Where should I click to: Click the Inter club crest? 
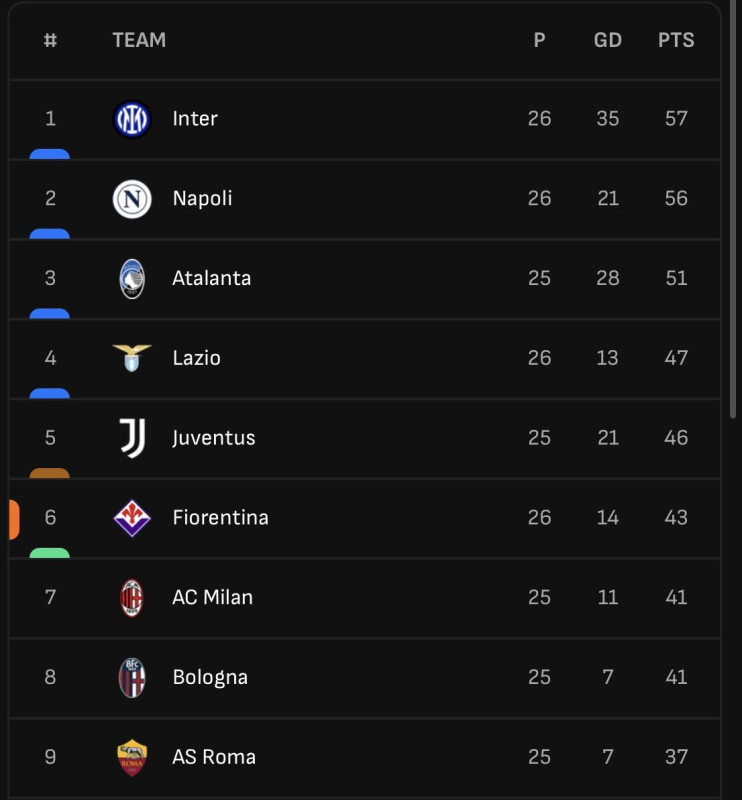click(132, 119)
